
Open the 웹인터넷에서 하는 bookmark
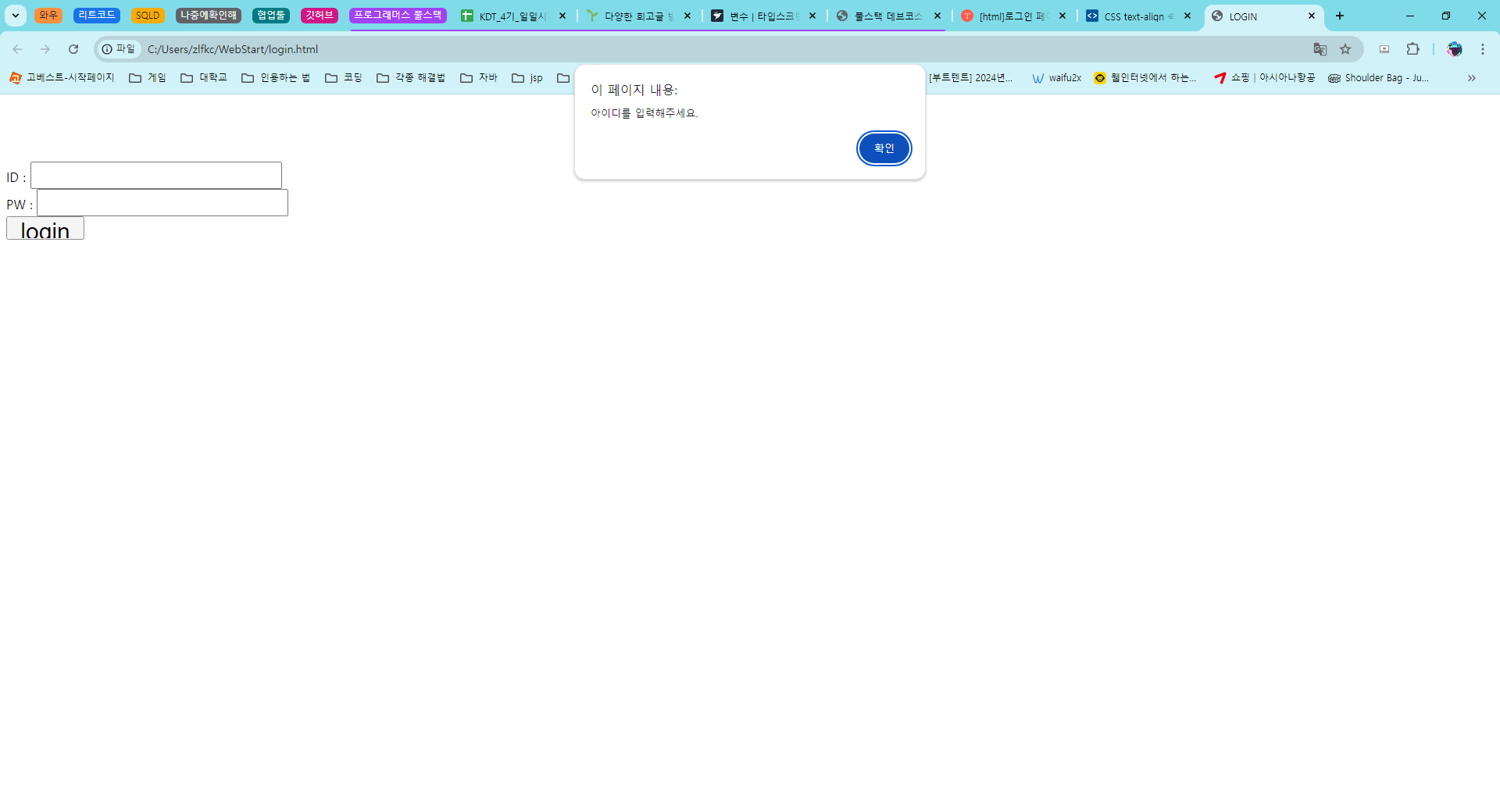click(x=1145, y=78)
